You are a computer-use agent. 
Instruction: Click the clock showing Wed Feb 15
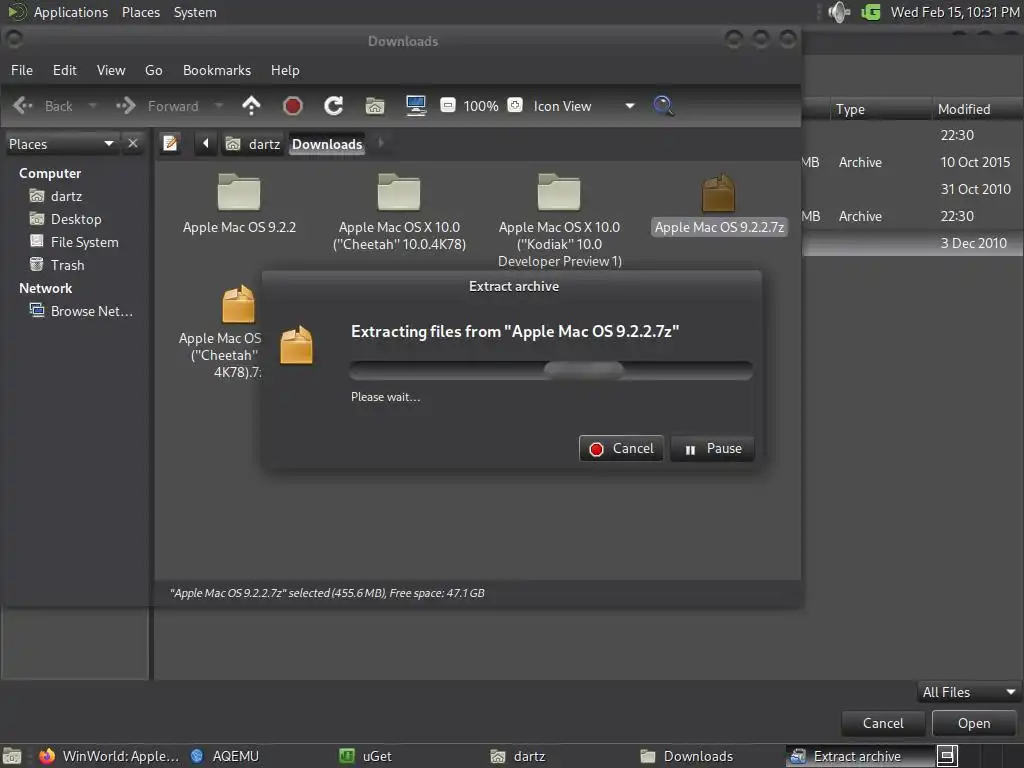pos(955,12)
